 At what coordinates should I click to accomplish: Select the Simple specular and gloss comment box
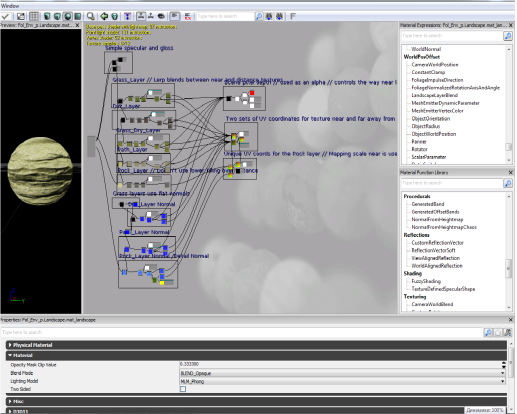118,62
